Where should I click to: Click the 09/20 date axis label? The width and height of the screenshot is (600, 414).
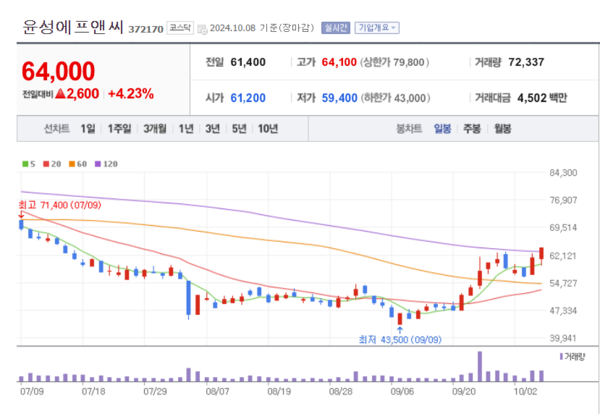(463, 392)
